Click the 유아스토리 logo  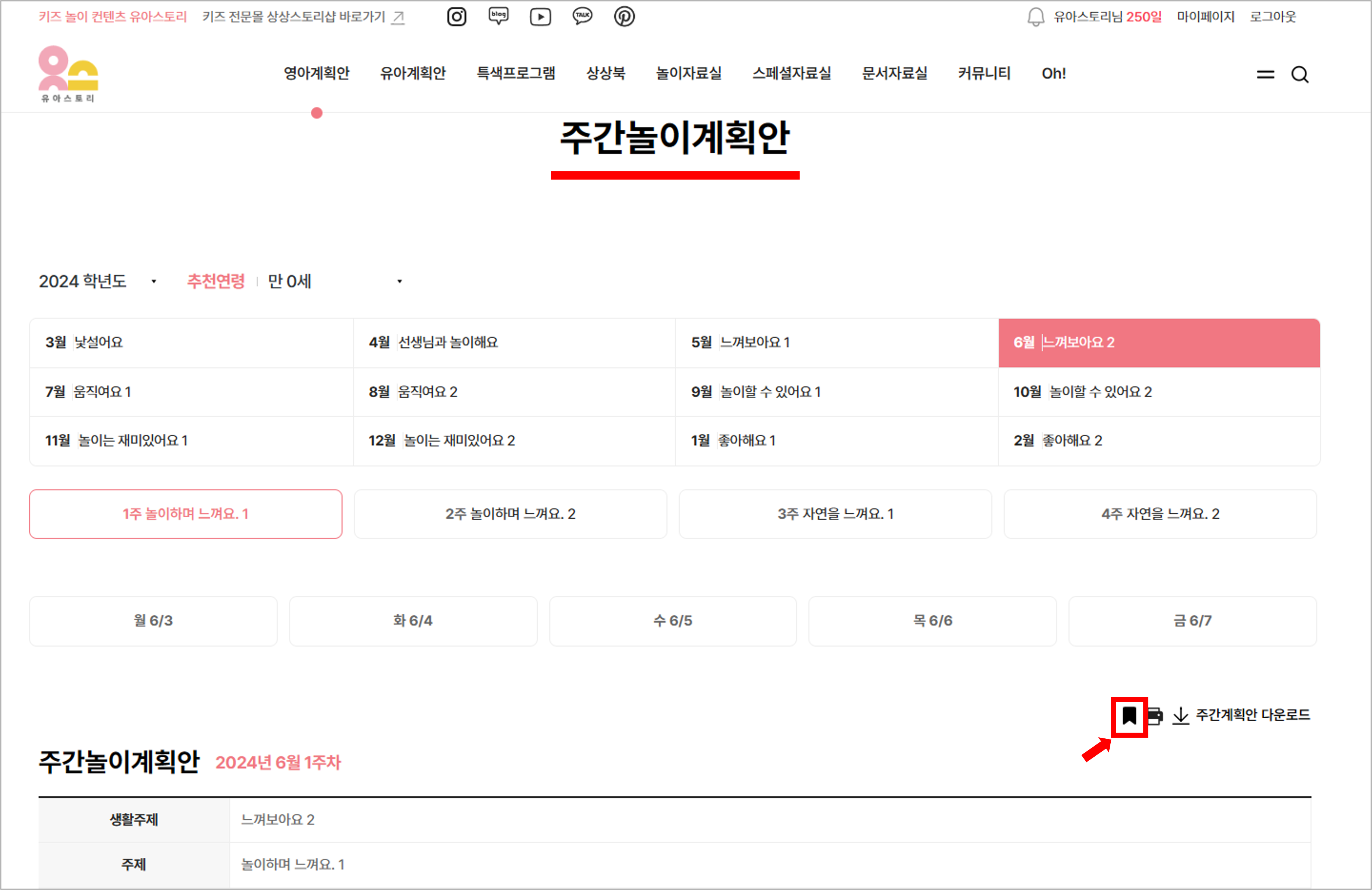click(68, 74)
